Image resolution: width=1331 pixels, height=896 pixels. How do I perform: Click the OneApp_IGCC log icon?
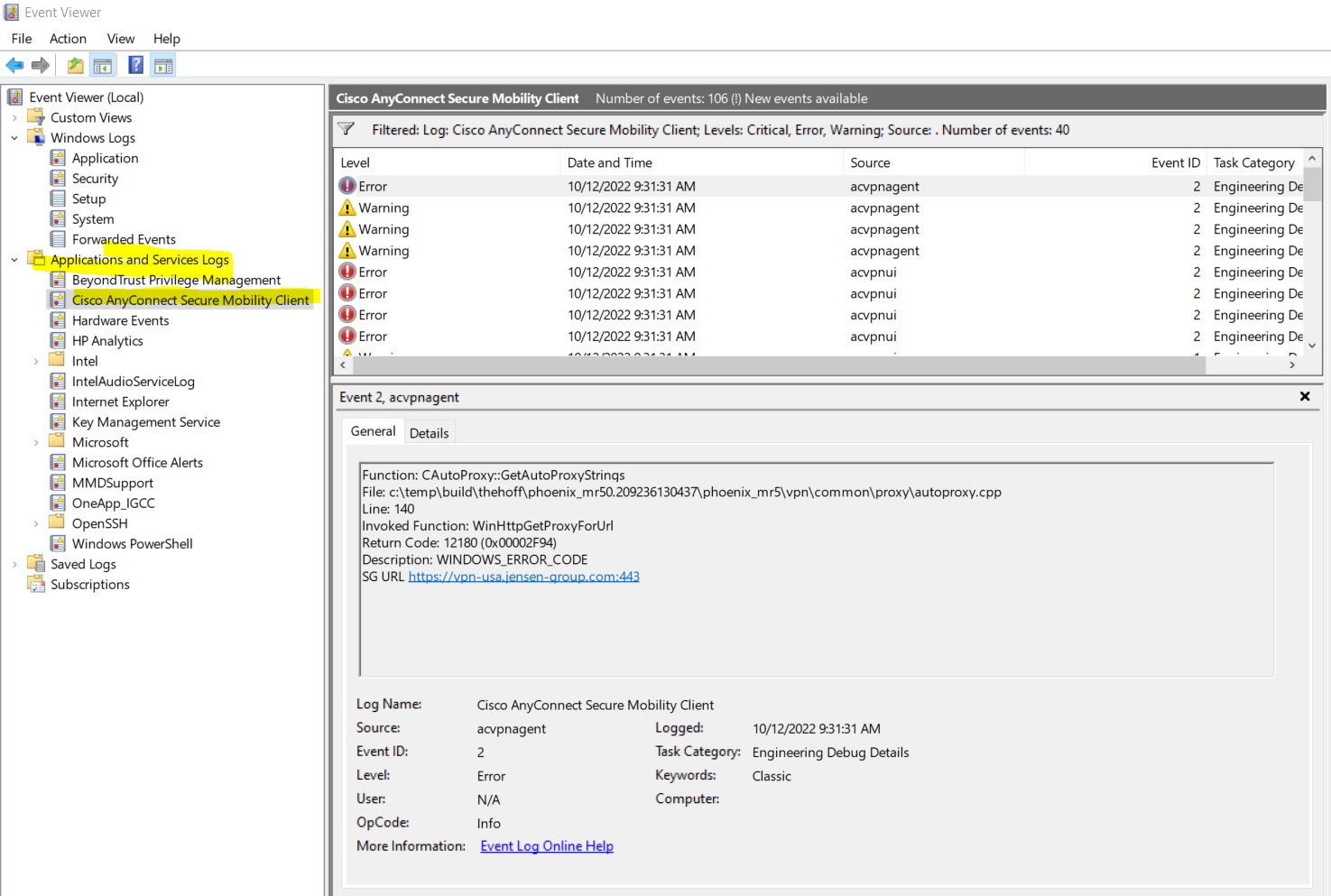click(58, 503)
